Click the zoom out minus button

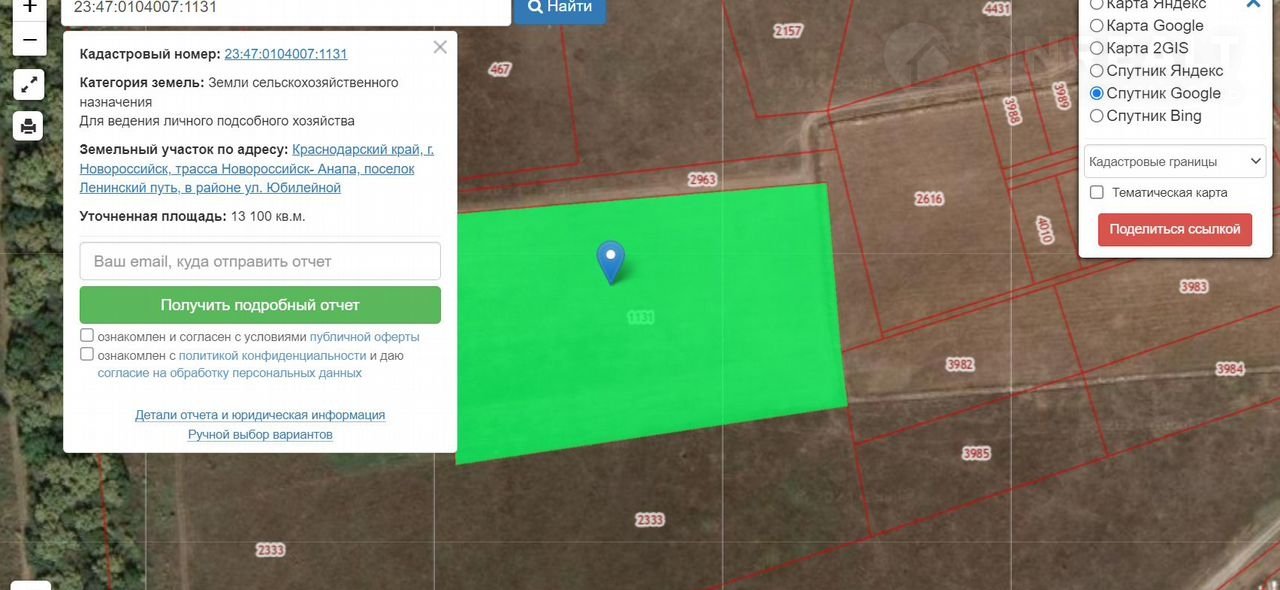(x=29, y=40)
